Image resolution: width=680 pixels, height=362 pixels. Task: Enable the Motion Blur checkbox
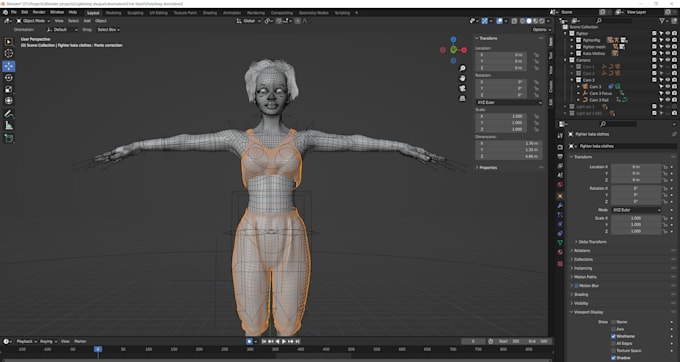[x=577, y=286]
